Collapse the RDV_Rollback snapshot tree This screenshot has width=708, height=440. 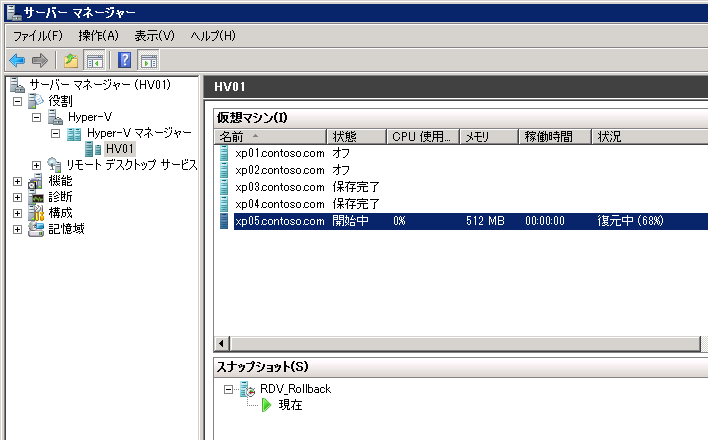point(228,389)
